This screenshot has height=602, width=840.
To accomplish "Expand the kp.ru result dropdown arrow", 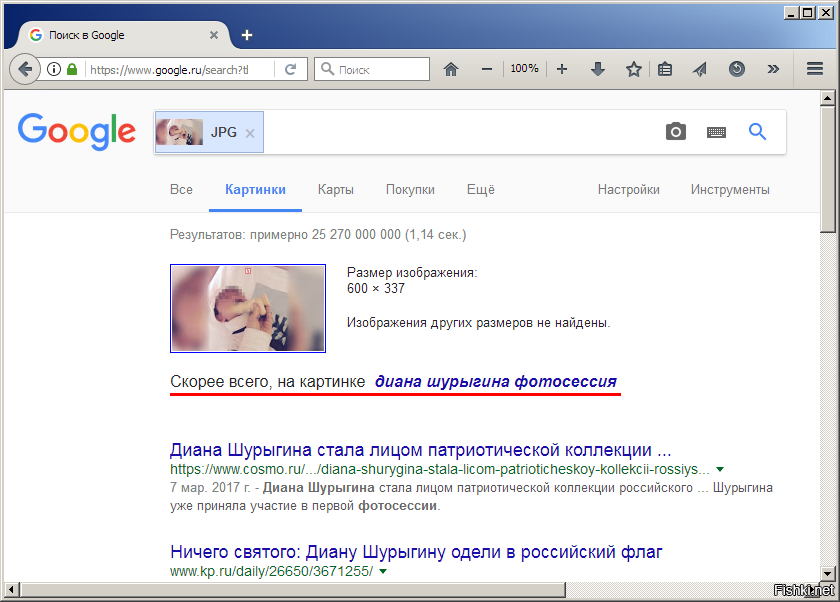I will click(383, 571).
